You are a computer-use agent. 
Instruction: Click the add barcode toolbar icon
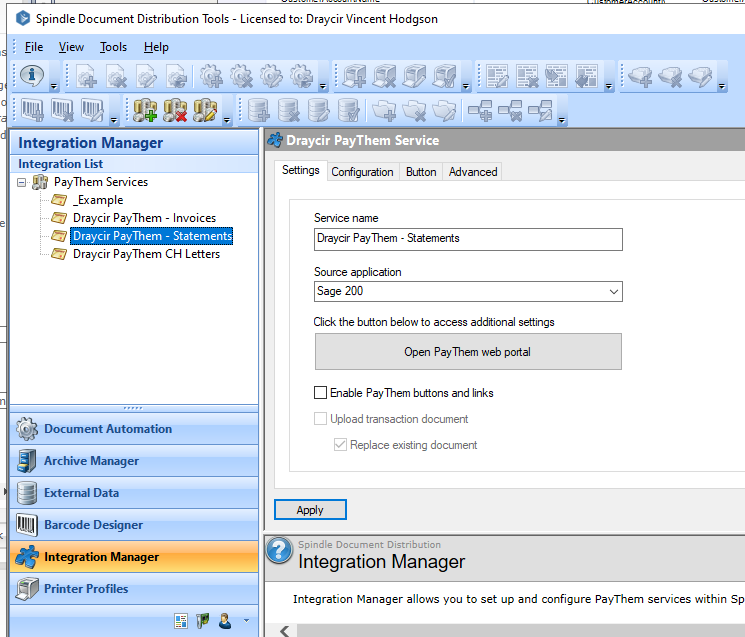[32, 110]
